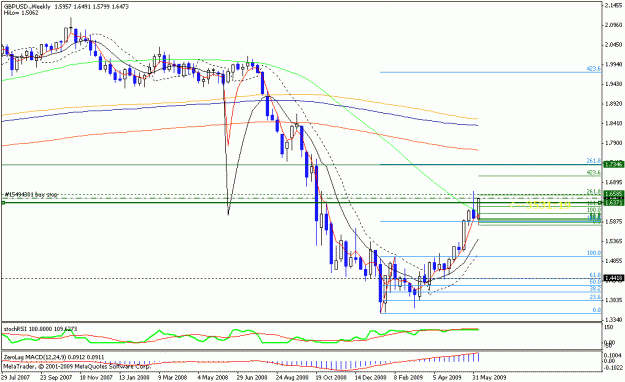
Task: Click the 2.1455 price axis label
Action: coord(613,6)
